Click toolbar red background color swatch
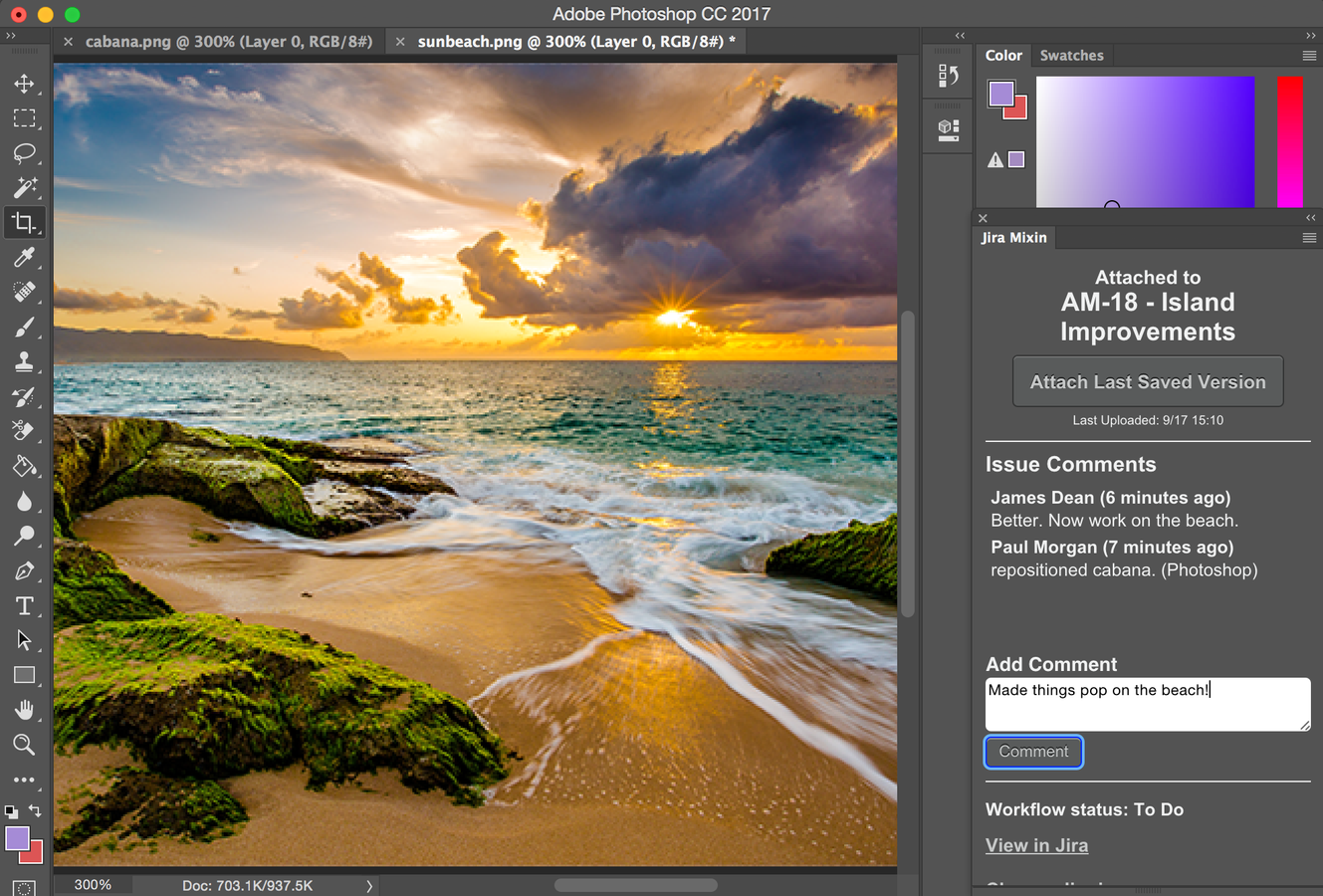The height and width of the screenshot is (896, 1323). click(x=34, y=854)
